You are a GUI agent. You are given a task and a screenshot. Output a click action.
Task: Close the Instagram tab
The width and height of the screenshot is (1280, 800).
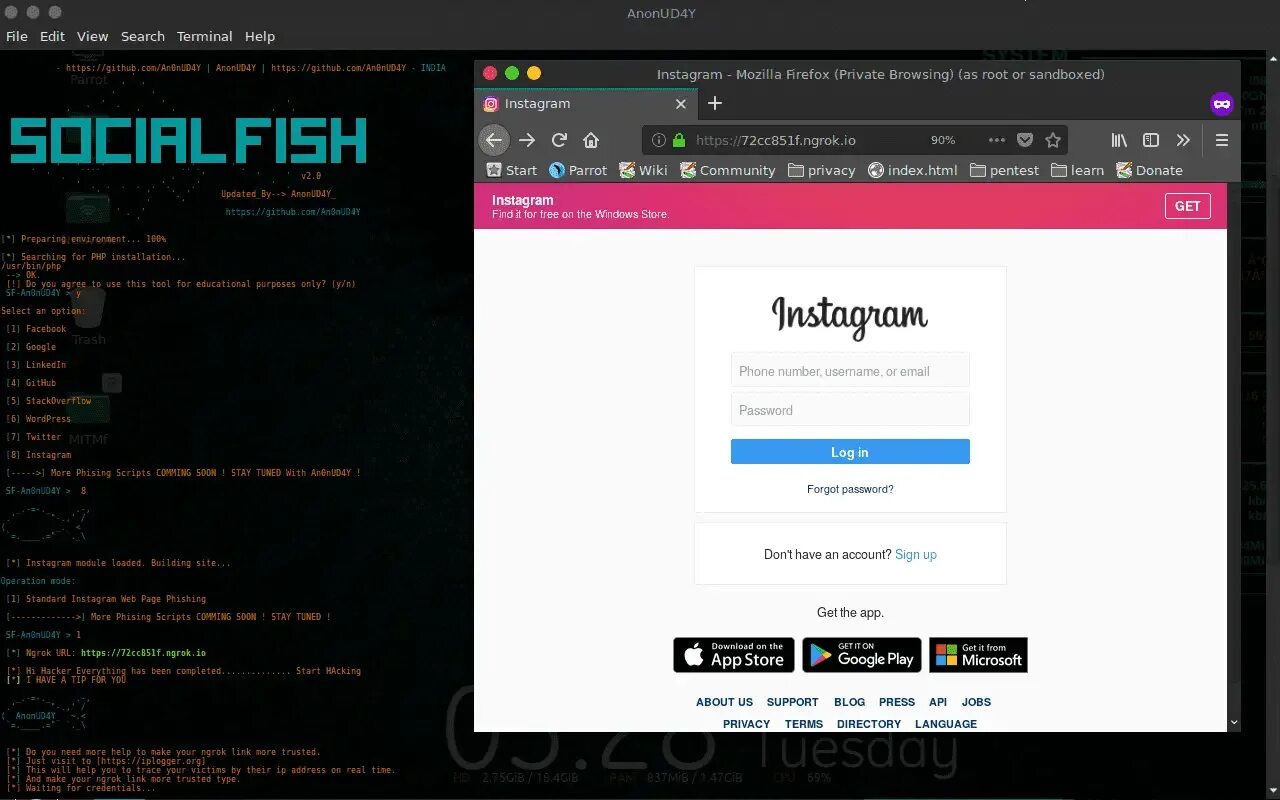[681, 104]
